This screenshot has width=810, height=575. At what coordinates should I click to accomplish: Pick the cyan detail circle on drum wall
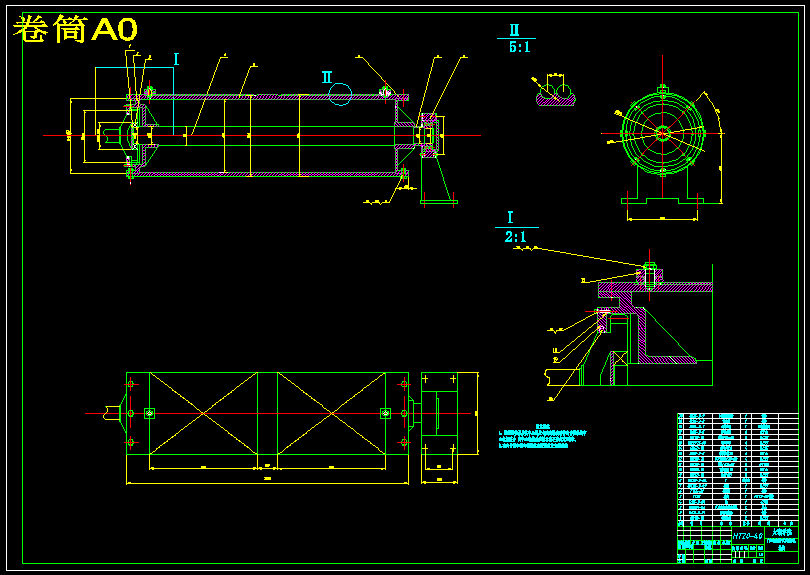pos(340,95)
